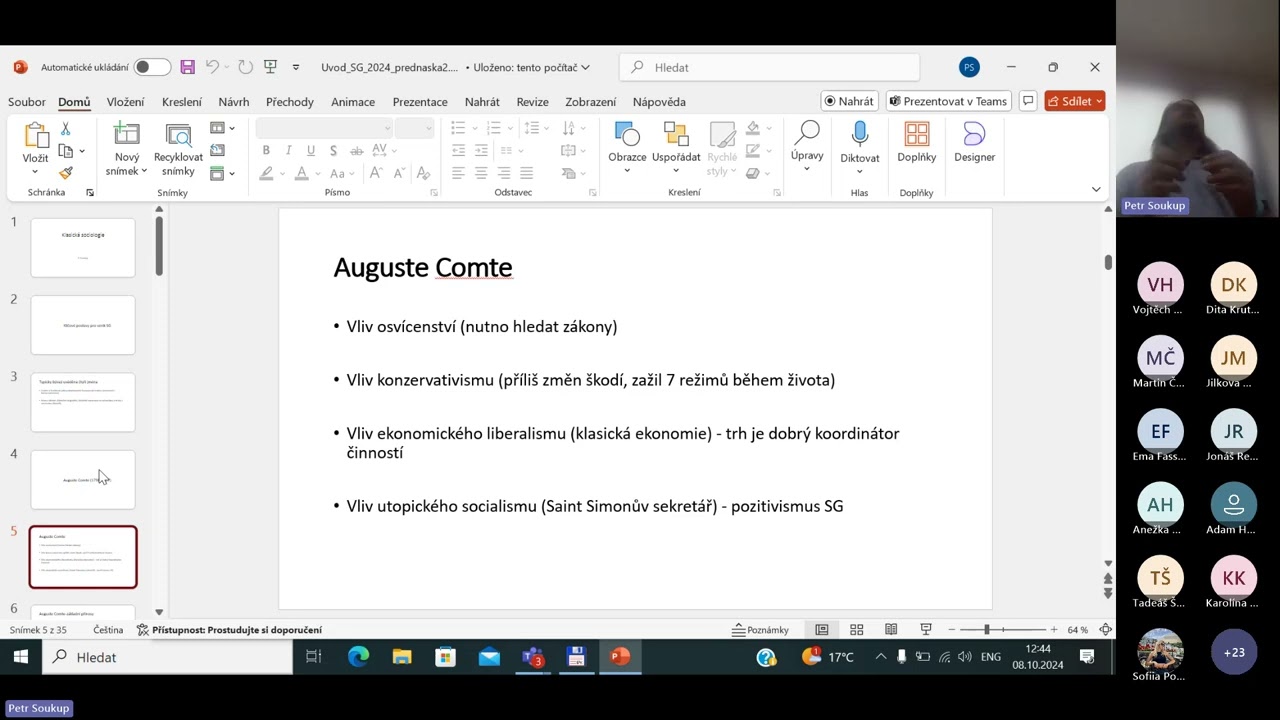Start dictation with the Diktovat microphone
The height and width of the screenshot is (720, 1280).
tap(859, 135)
